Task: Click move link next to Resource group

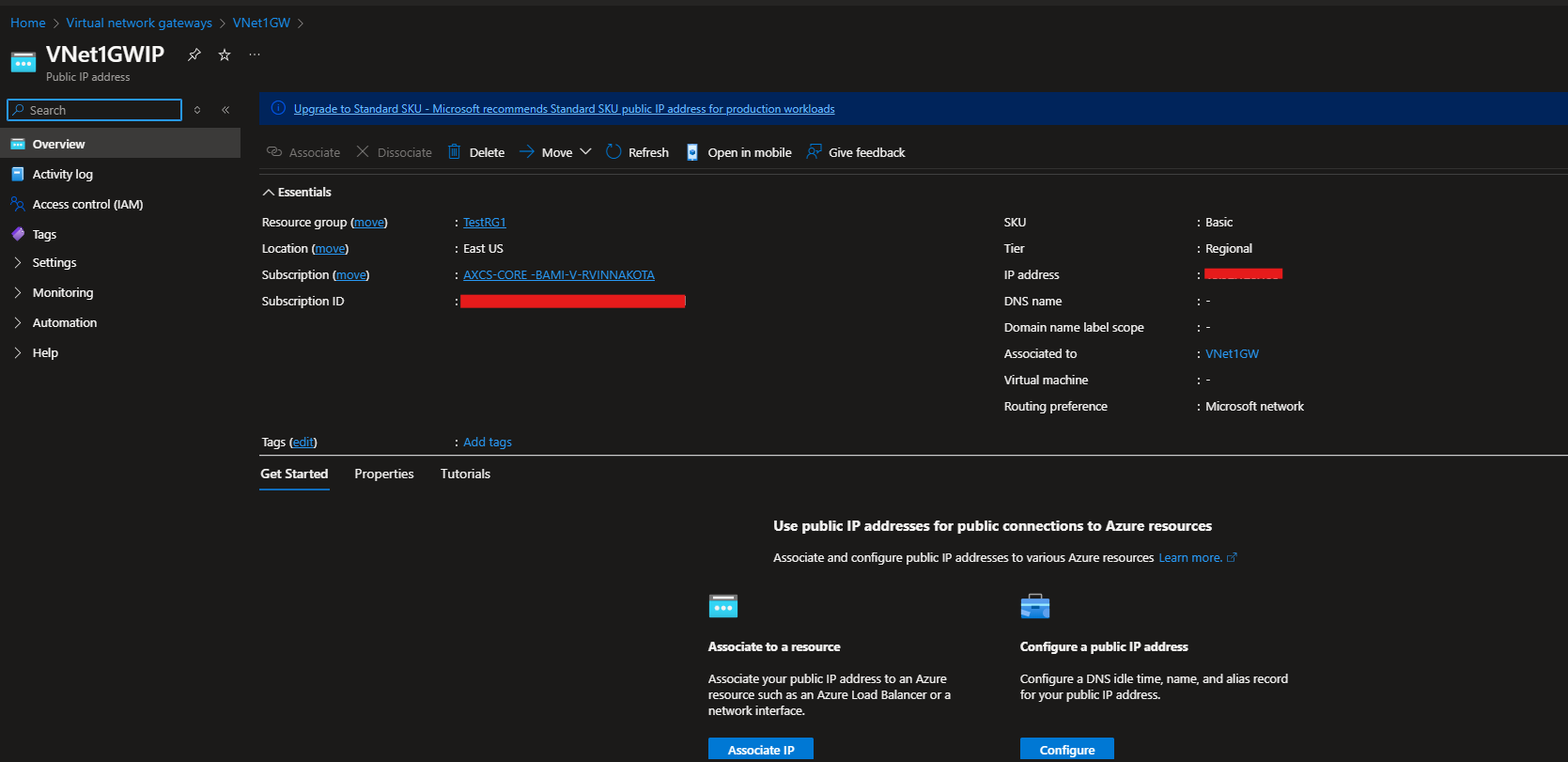Action: [x=369, y=223]
